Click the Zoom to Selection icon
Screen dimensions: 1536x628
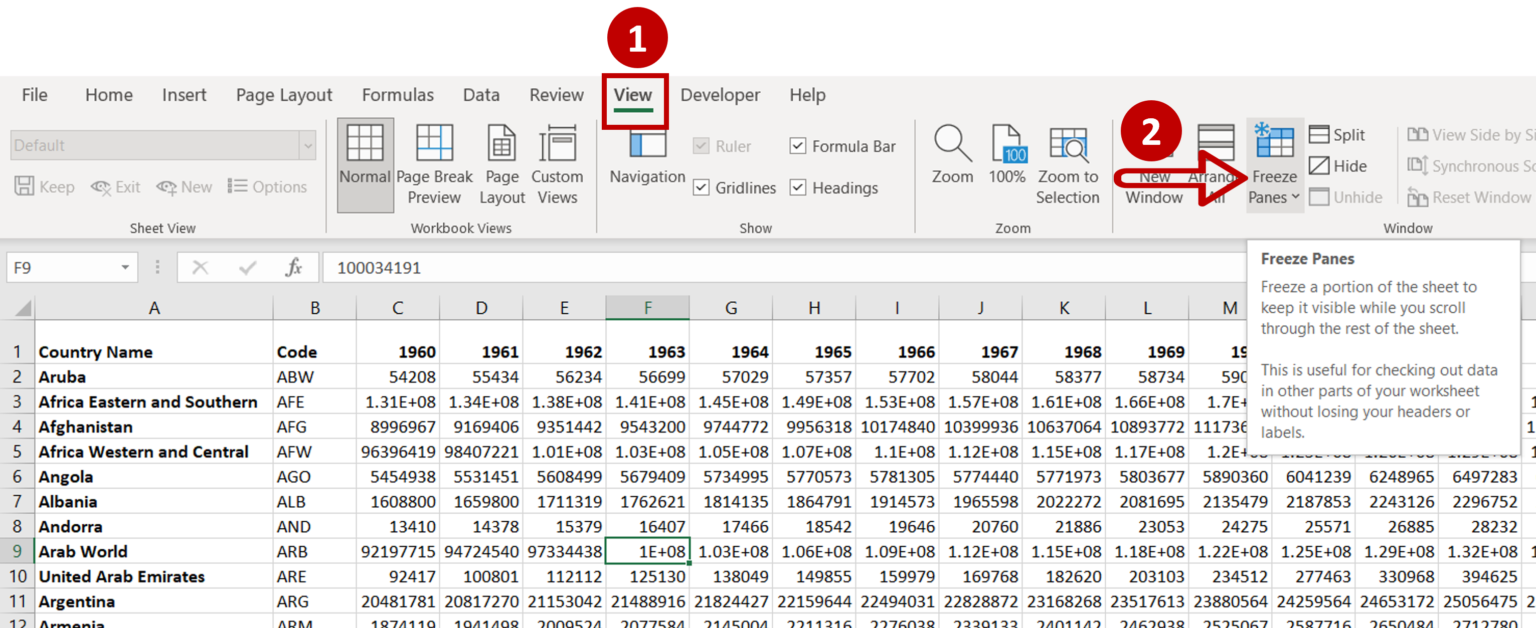pos(1068,163)
